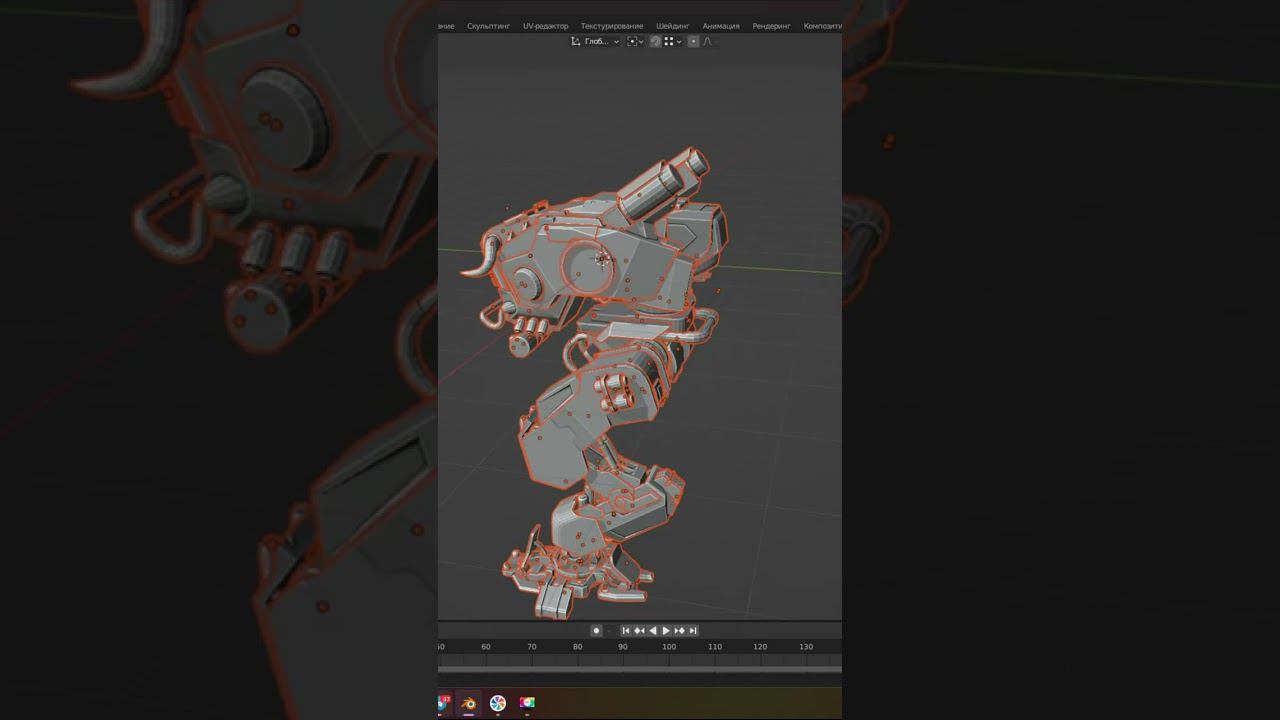Play the animation in reverse
This screenshot has width=1280, height=720.
click(652, 630)
